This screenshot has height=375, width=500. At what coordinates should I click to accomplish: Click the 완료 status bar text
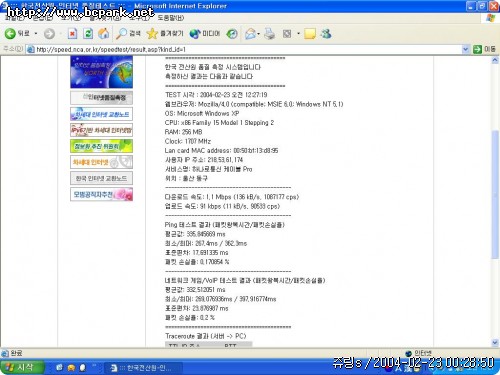tap(16, 353)
